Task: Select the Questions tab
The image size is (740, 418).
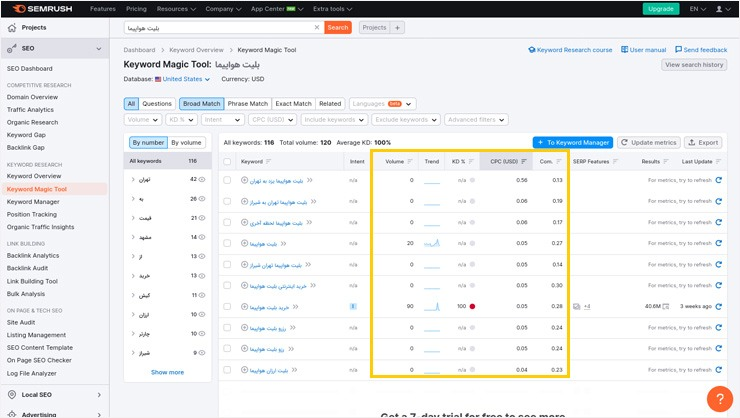Action: 157,104
